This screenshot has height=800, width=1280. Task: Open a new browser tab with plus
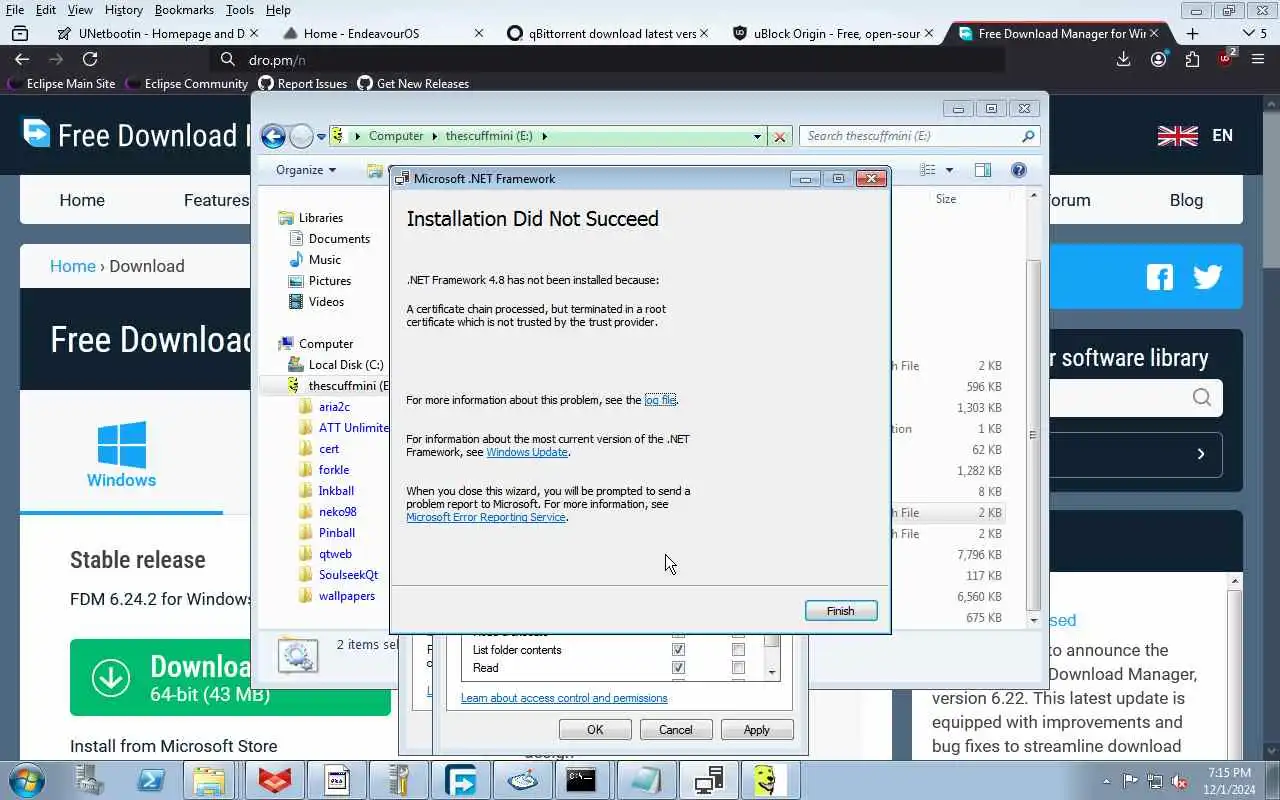[x=1192, y=33]
